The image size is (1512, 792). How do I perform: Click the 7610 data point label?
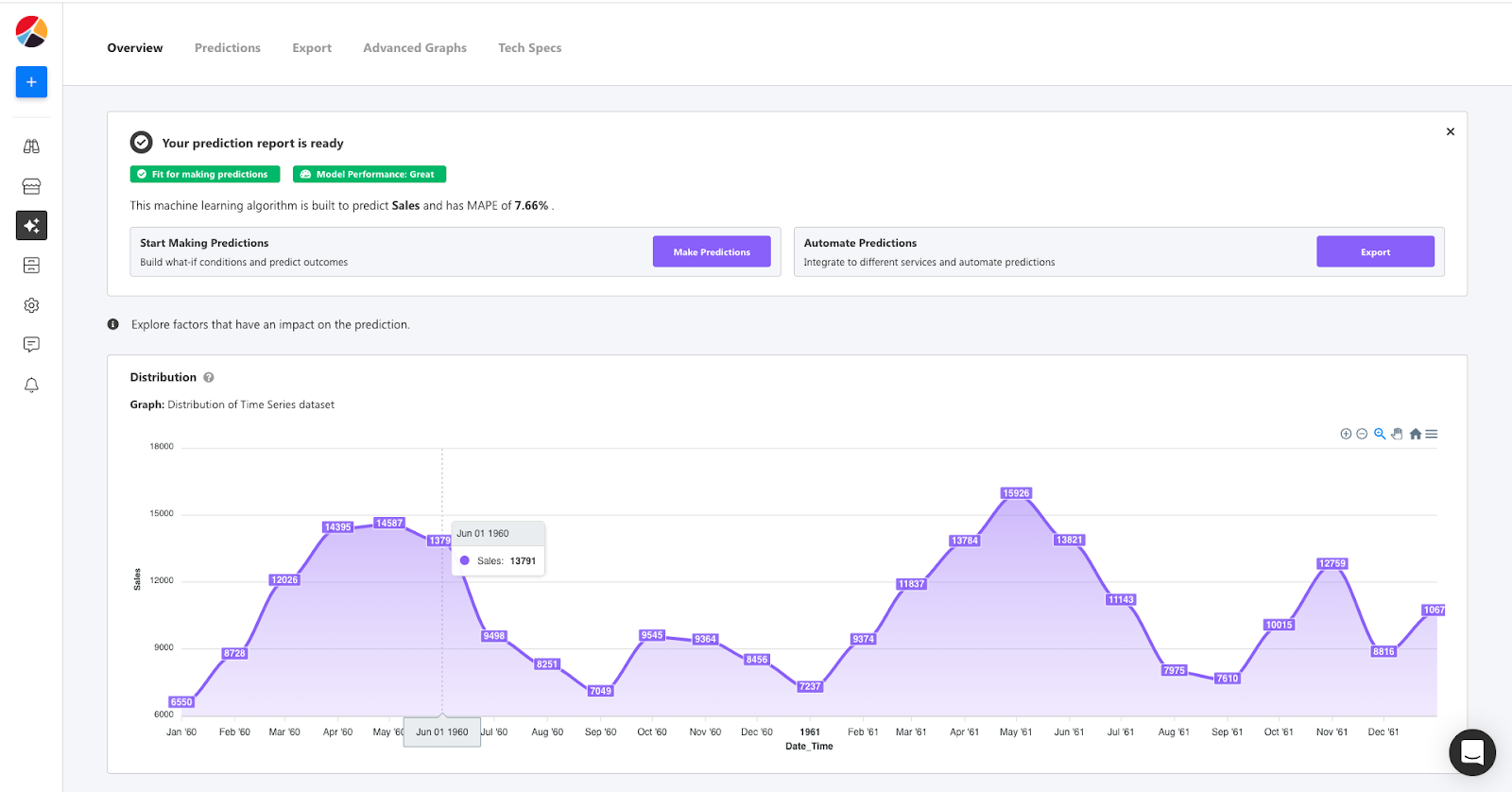point(1227,678)
